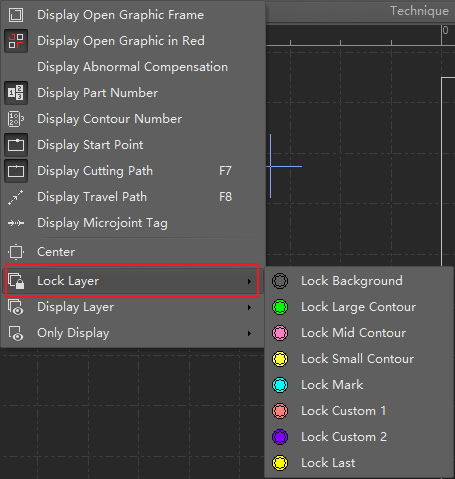
Task: Select Display Abnormal Compensation menu entry
Action: [133, 67]
